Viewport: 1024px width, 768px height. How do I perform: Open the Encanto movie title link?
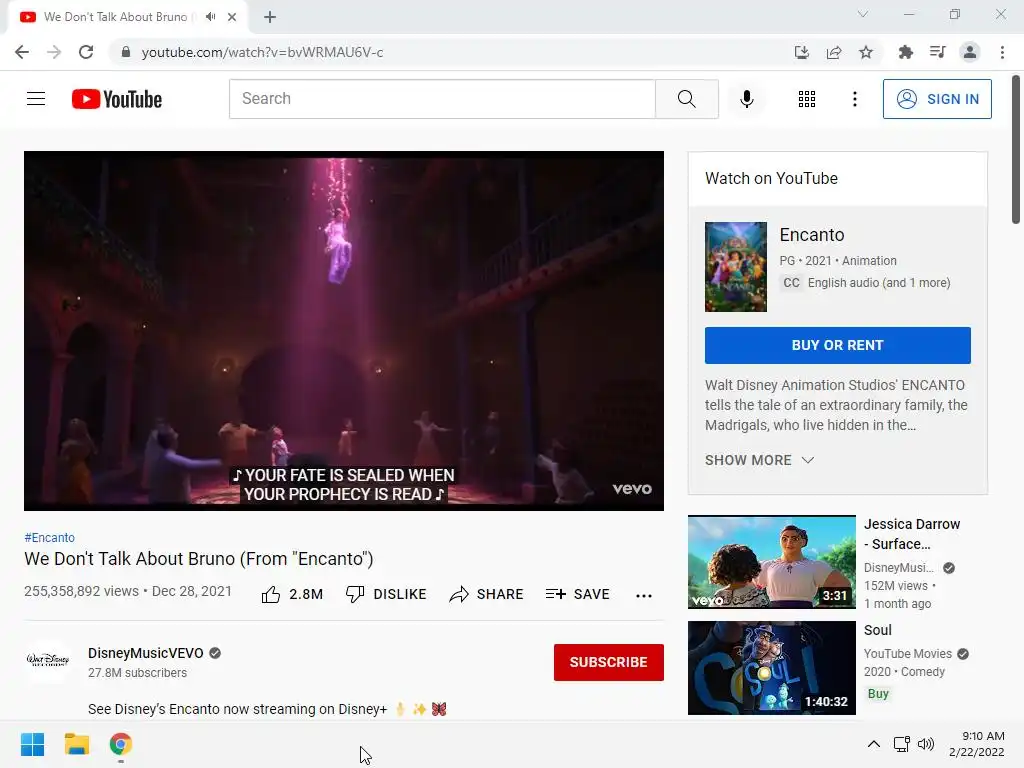tap(812, 235)
